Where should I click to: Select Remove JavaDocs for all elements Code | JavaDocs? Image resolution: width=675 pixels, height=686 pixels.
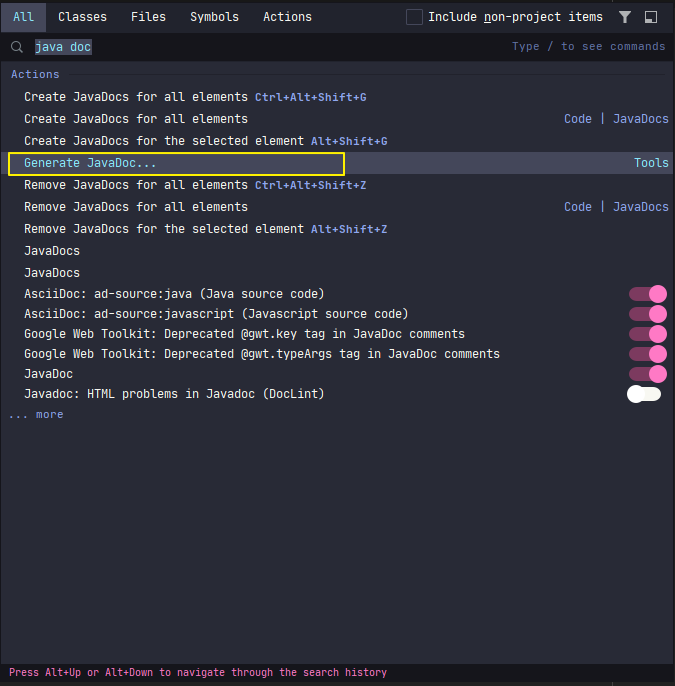(x=337, y=206)
